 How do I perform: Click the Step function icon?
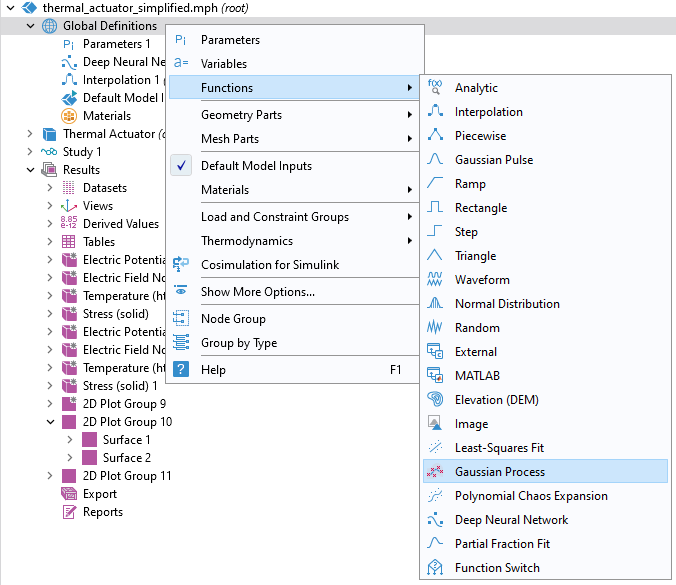[x=435, y=231]
